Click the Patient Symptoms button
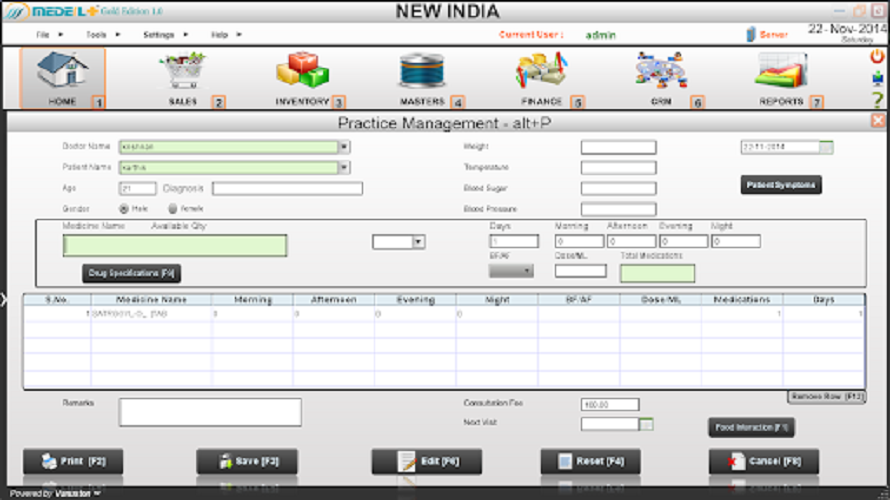This screenshot has width=890, height=500. tap(781, 185)
